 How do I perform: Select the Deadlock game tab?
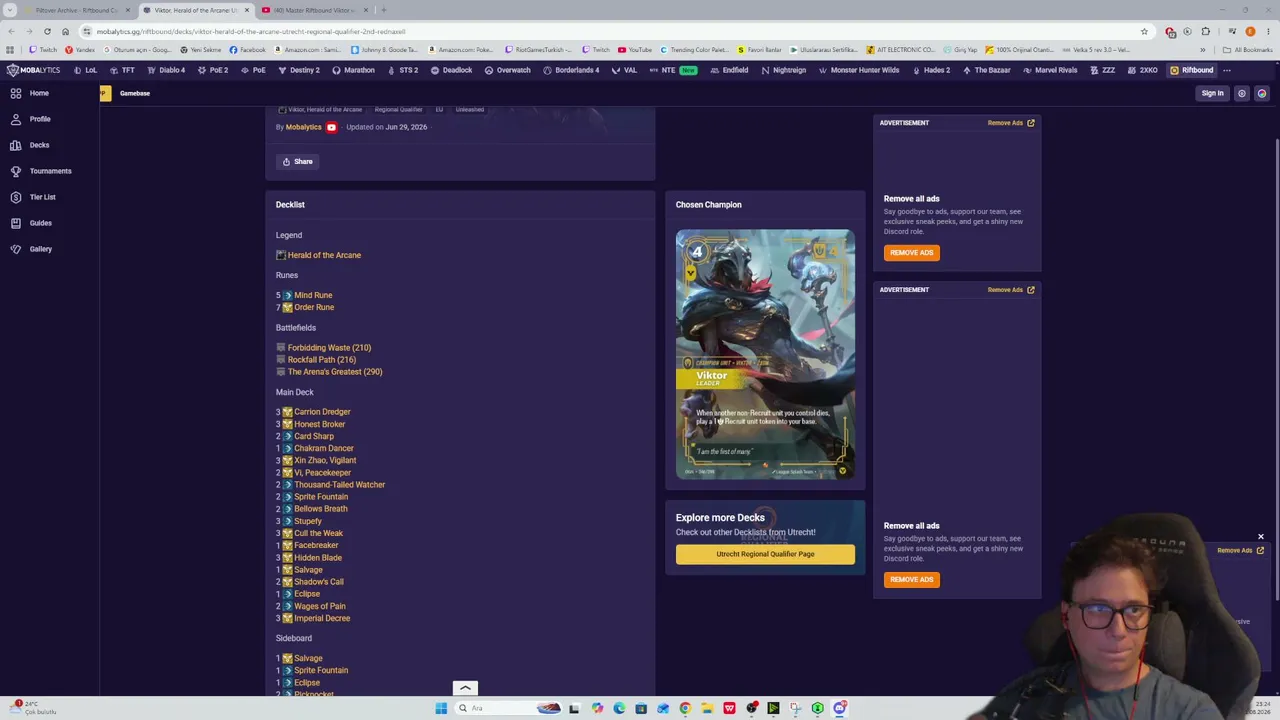click(x=451, y=70)
